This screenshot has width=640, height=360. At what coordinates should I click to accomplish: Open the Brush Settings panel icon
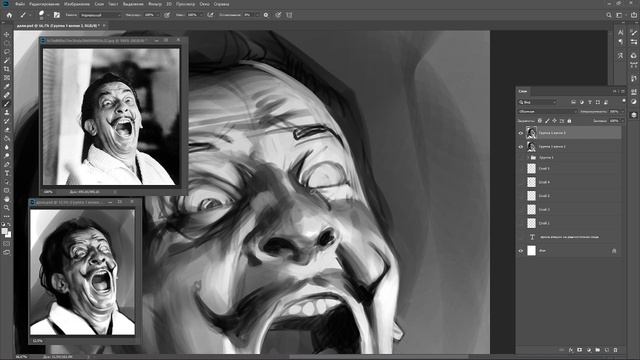click(x=57, y=15)
